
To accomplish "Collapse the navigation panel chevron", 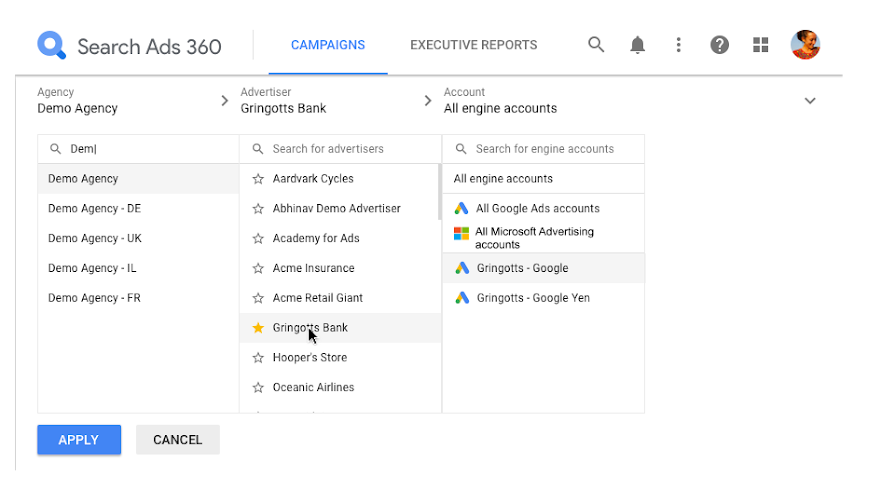I will pyautogui.click(x=809, y=101).
